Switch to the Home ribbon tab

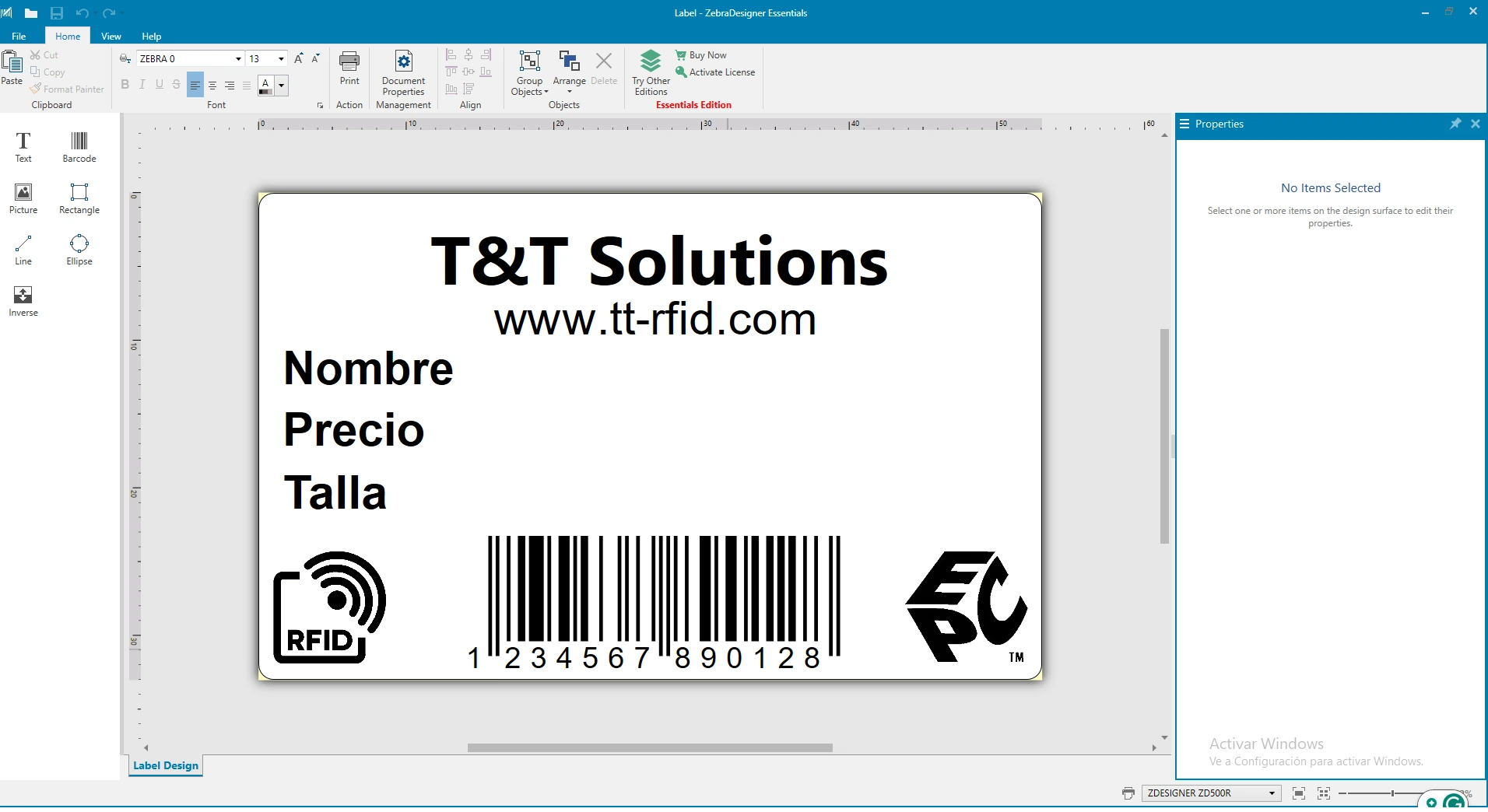68,37
